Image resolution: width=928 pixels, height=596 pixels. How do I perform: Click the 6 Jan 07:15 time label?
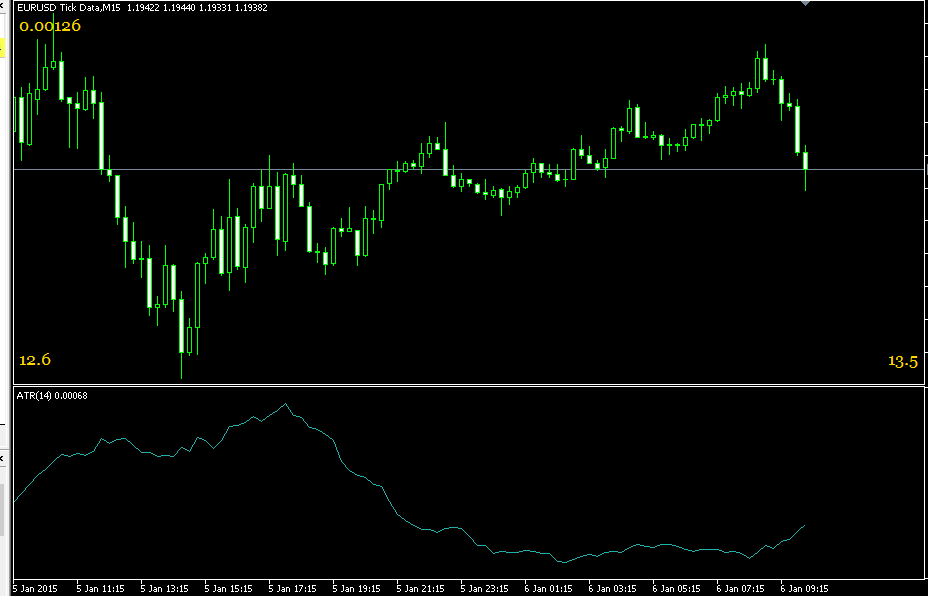tap(740, 589)
